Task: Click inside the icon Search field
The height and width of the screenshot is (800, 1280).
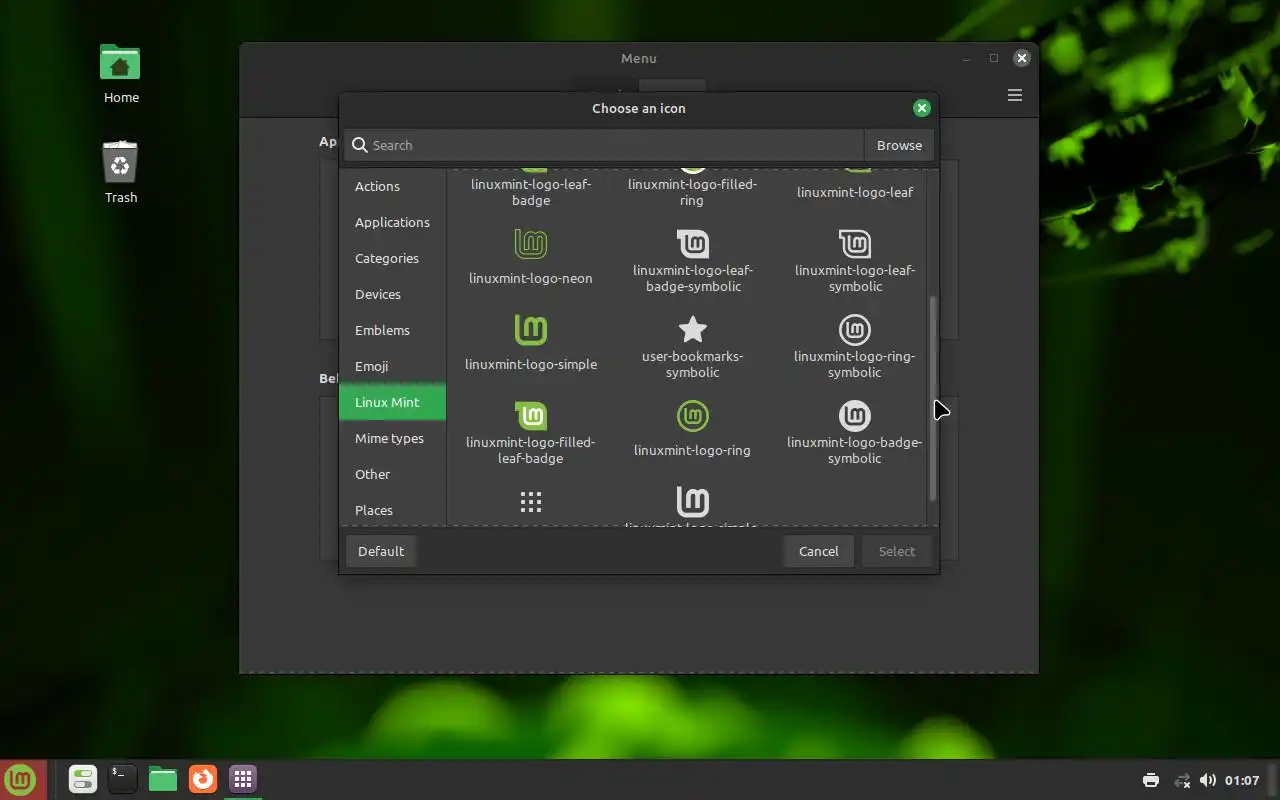Action: pyautogui.click(x=604, y=145)
